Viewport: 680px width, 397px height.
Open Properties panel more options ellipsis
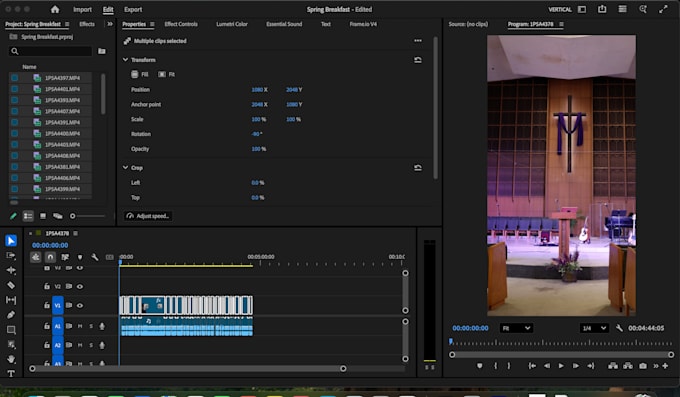pyautogui.click(x=418, y=40)
